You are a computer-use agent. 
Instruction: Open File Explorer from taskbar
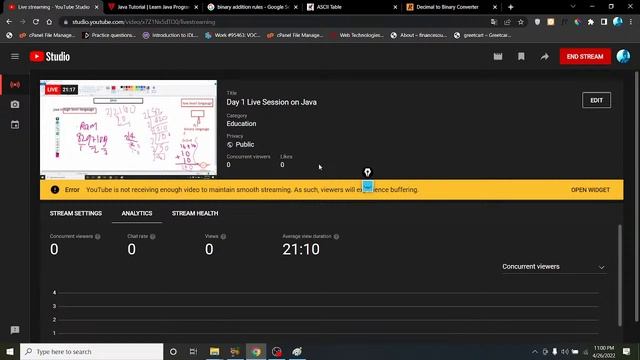[214, 351]
